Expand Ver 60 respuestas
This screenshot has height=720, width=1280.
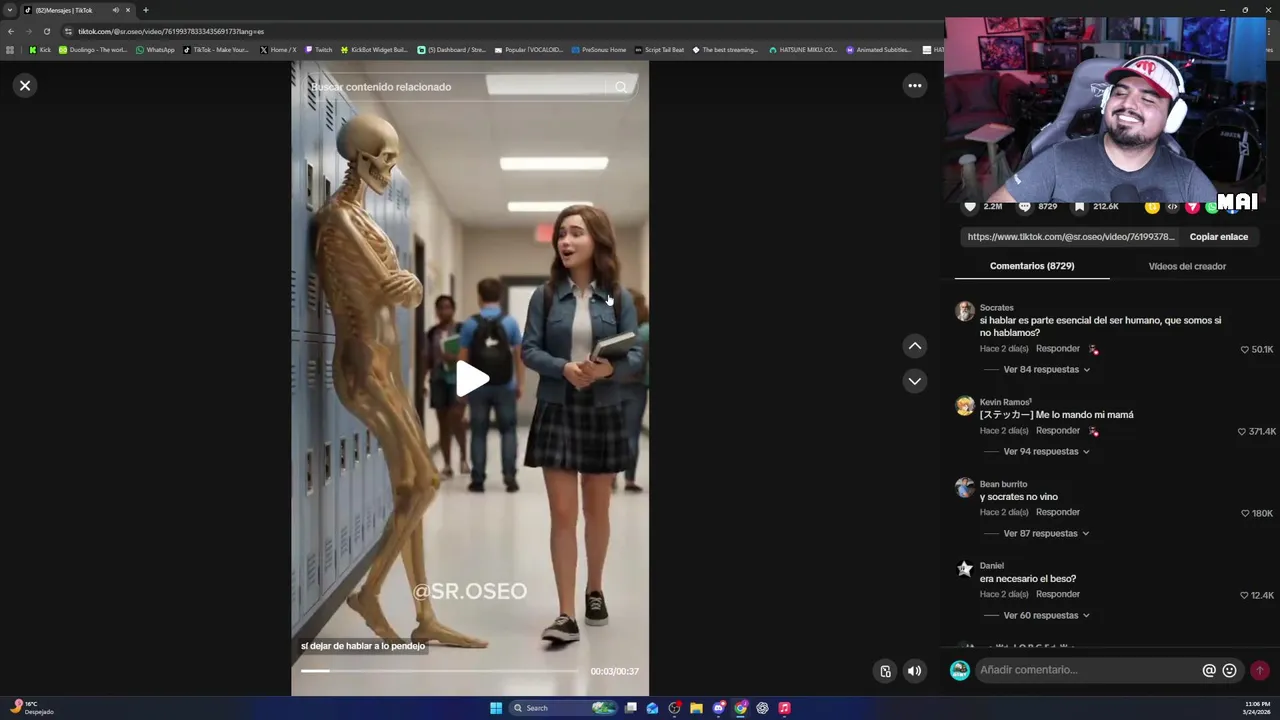pyautogui.click(x=1046, y=616)
